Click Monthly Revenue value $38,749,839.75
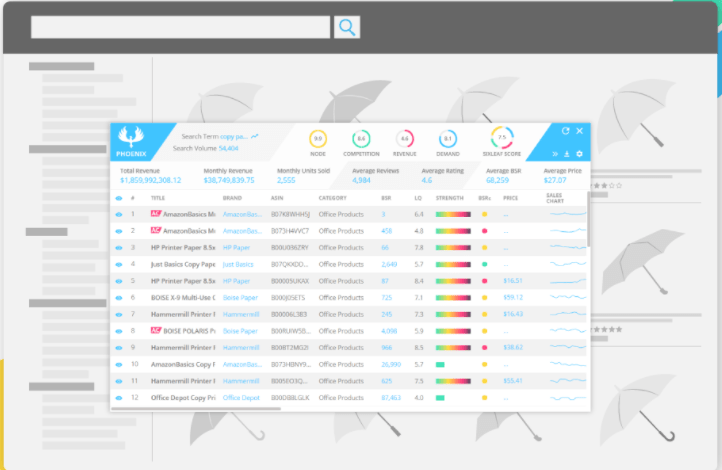The height and width of the screenshot is (470, 722). pos(229,180)
